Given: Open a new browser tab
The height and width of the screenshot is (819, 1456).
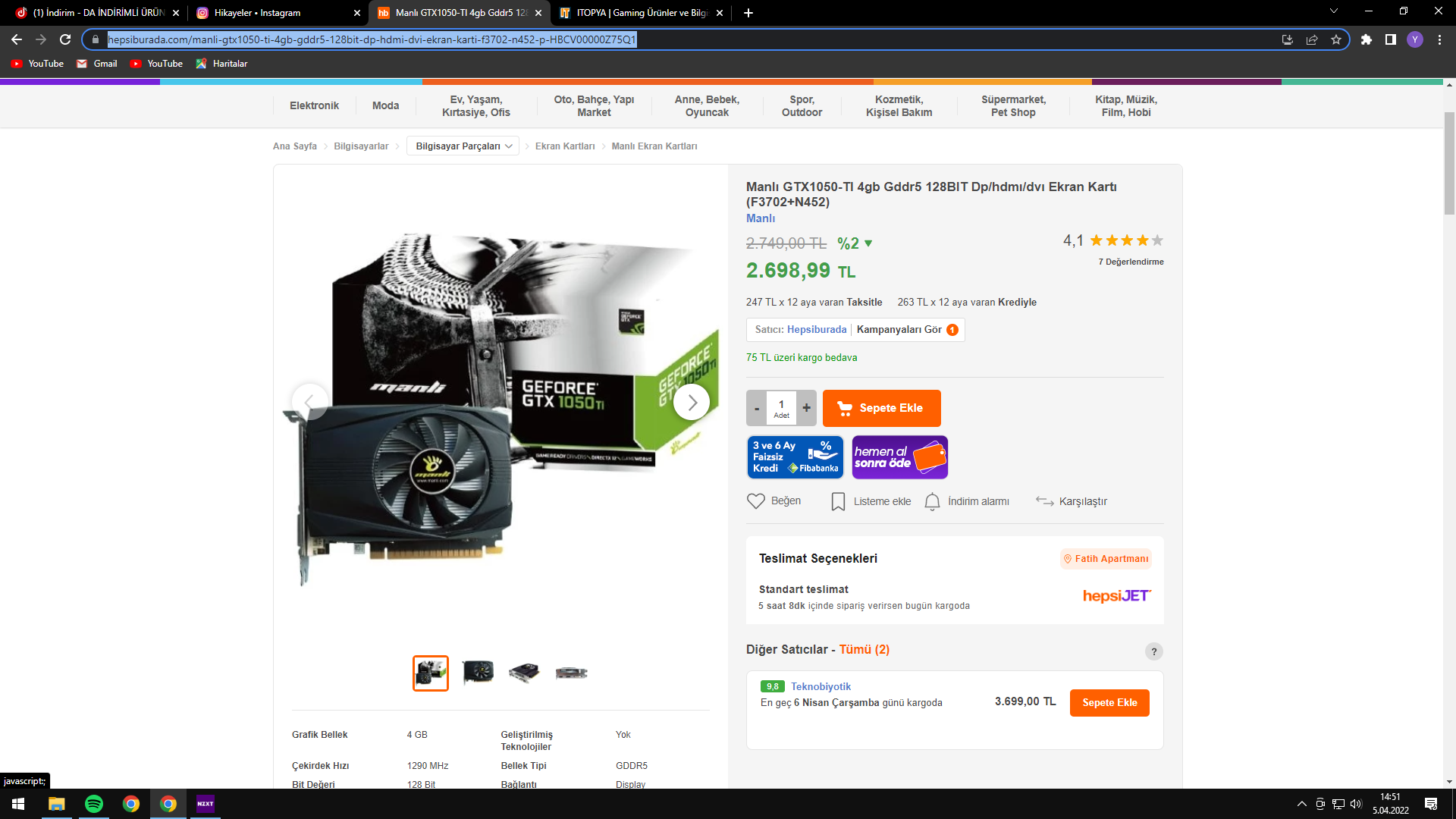Looking at the screenshot, I should [748, 13].
